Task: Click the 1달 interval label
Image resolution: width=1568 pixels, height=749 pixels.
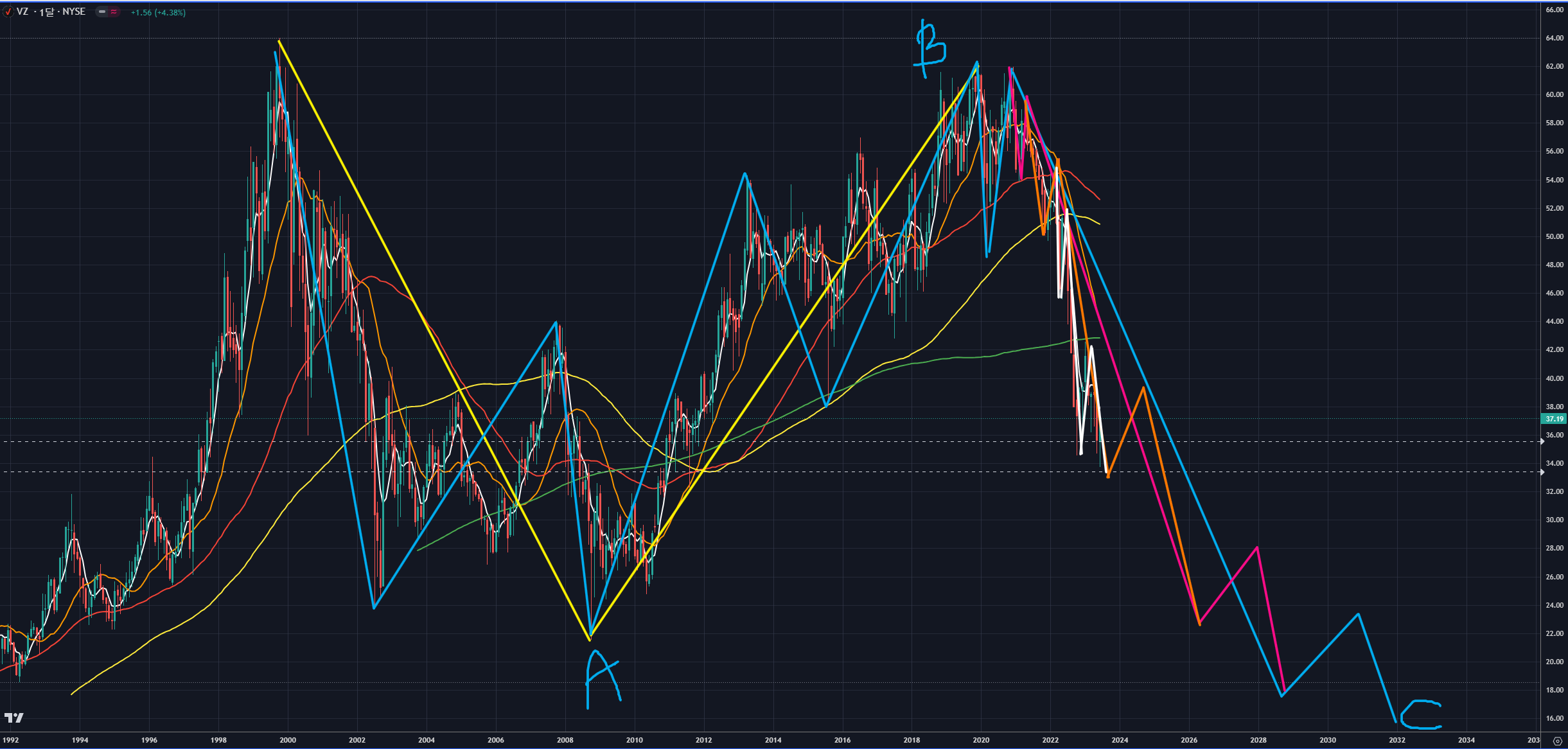Action: 47,12
